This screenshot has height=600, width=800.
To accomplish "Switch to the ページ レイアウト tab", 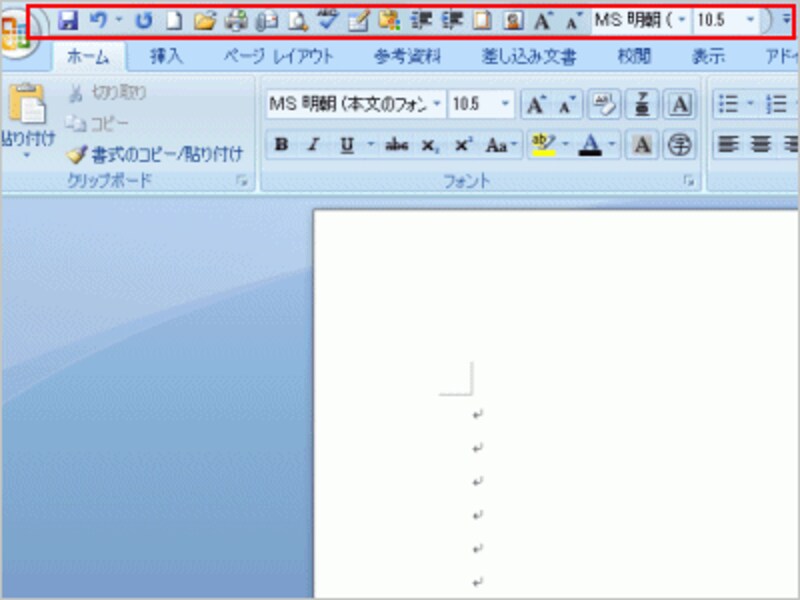I will [279, 56].
